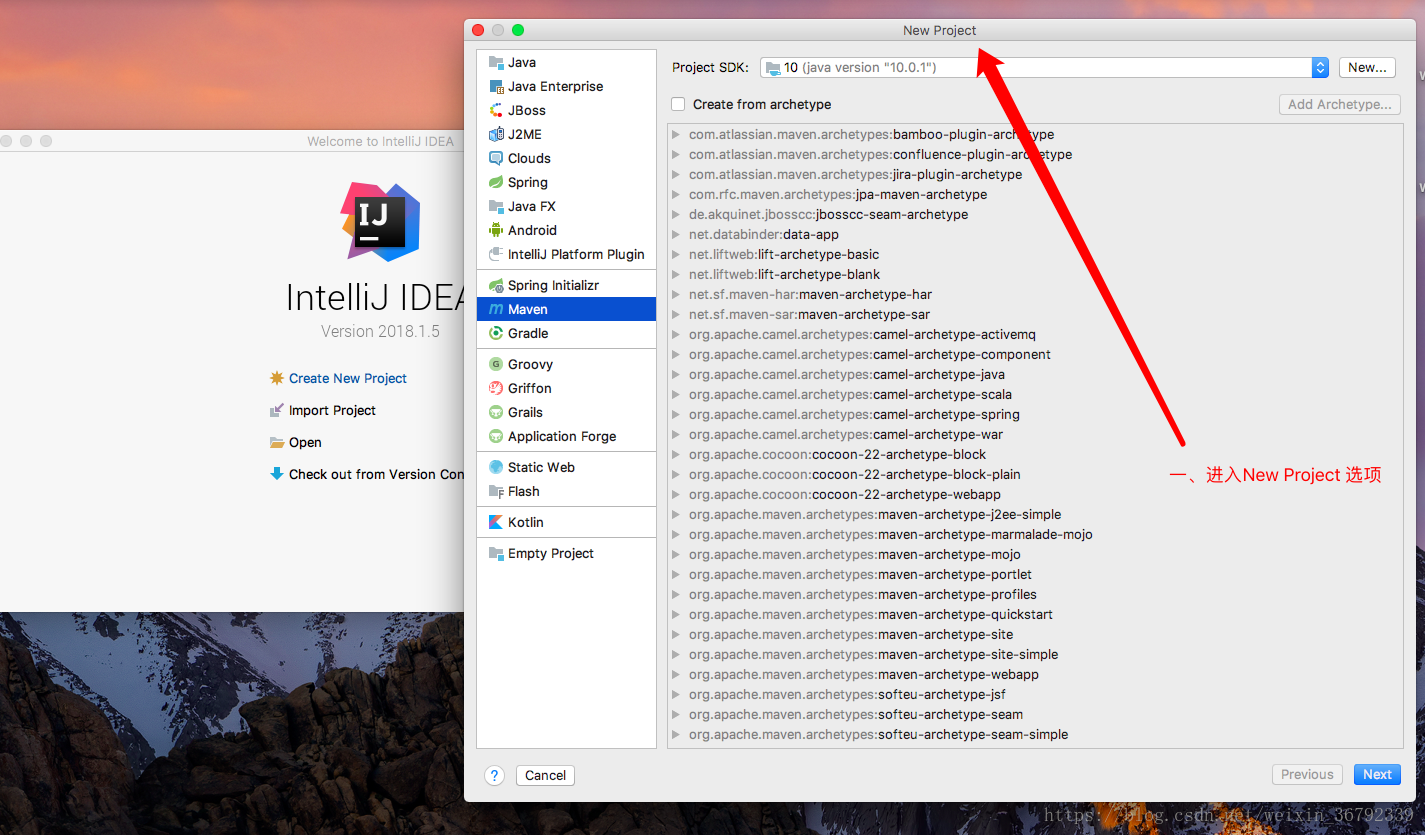Click the Clouds icon

pos(496,158)
